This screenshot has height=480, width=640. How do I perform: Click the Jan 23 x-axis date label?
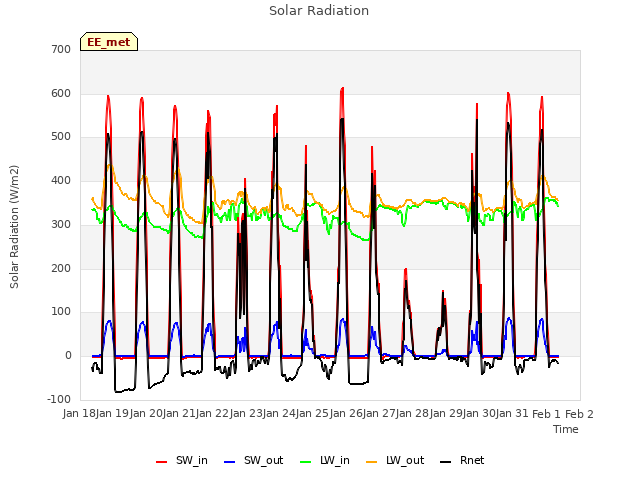tap(247, 414)
